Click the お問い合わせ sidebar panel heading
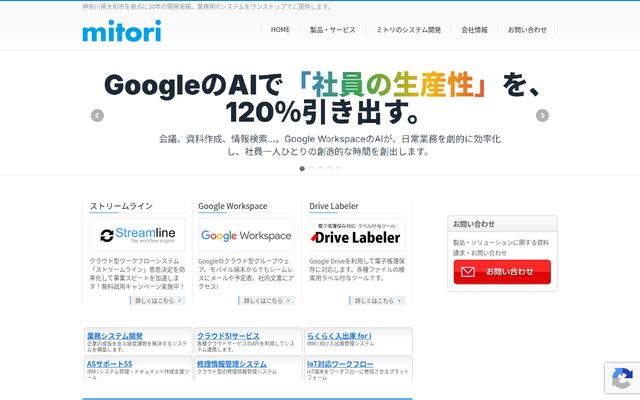The height and width of the screenshot is (400, 640). click(x=474, y=224)
